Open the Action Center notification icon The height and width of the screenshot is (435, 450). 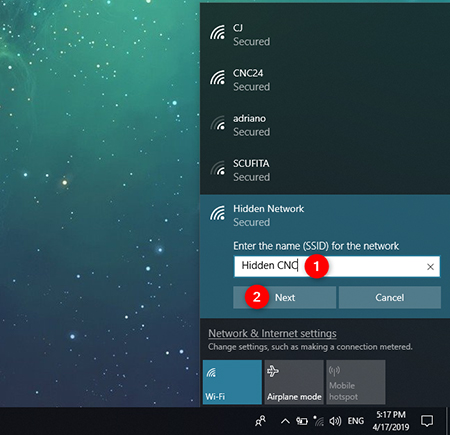coord(427,421)
